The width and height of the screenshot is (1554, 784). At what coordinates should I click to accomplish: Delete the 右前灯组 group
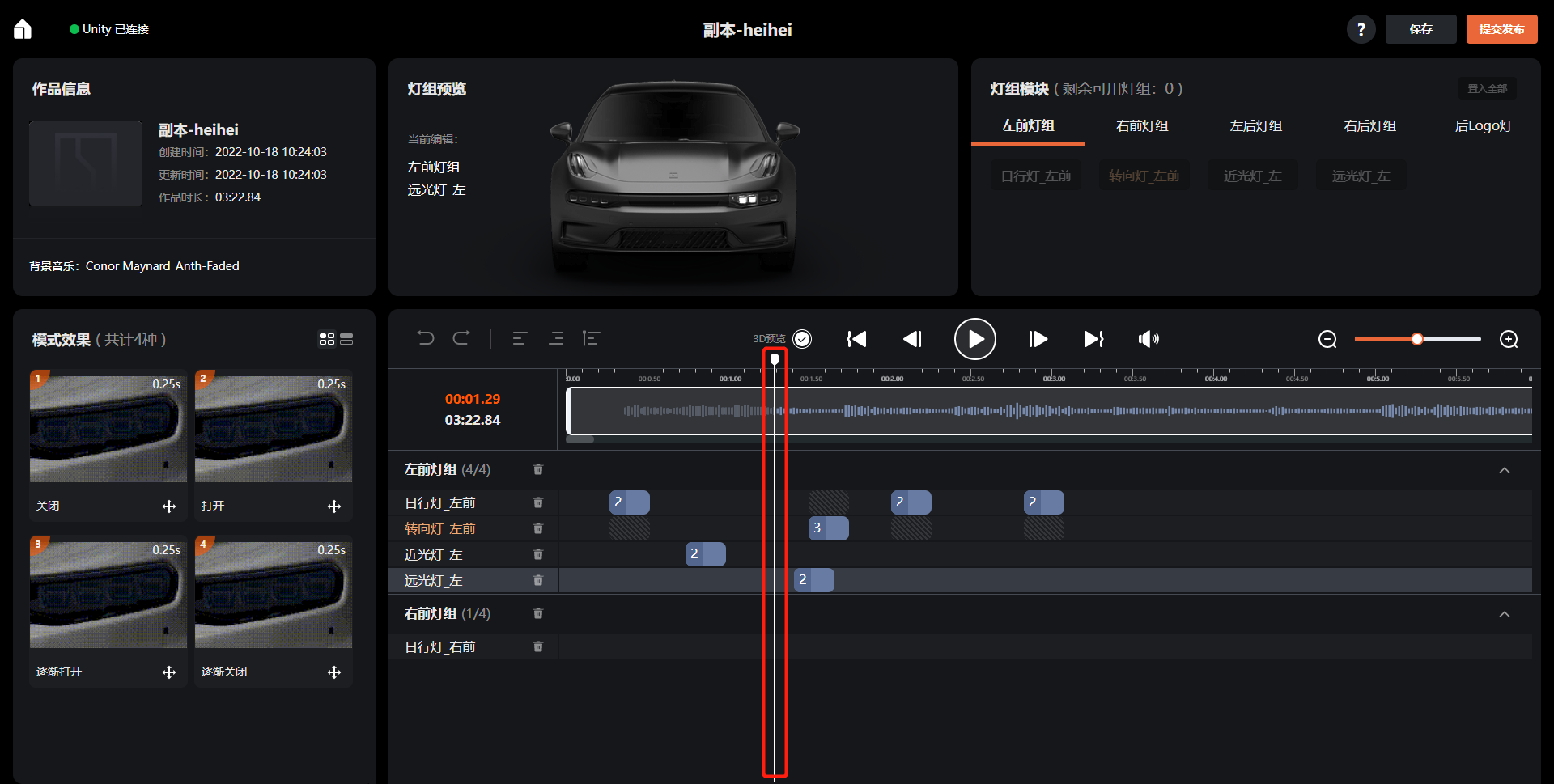(538, 613)
